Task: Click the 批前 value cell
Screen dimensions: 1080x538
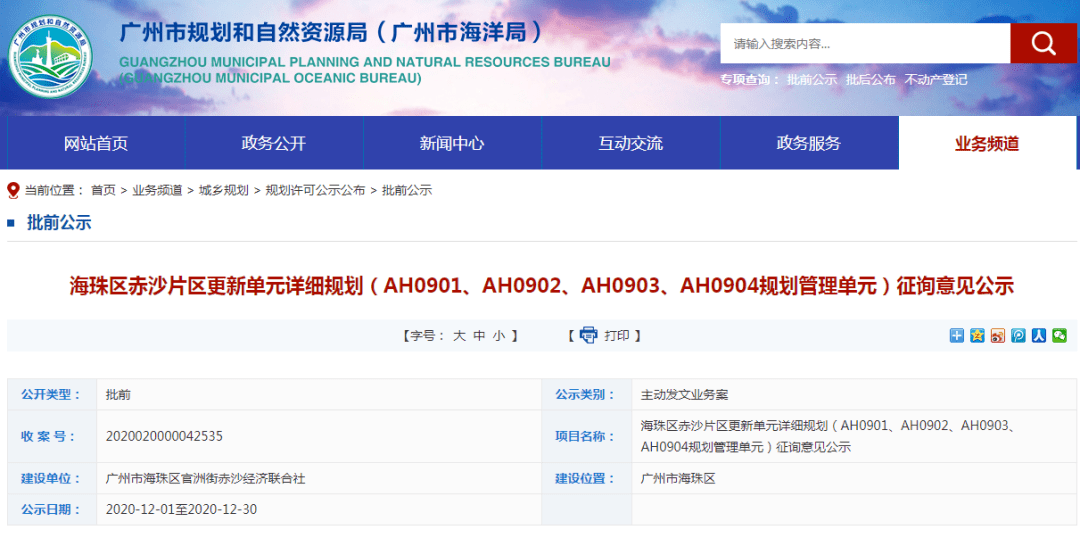Action: (319, 395)
